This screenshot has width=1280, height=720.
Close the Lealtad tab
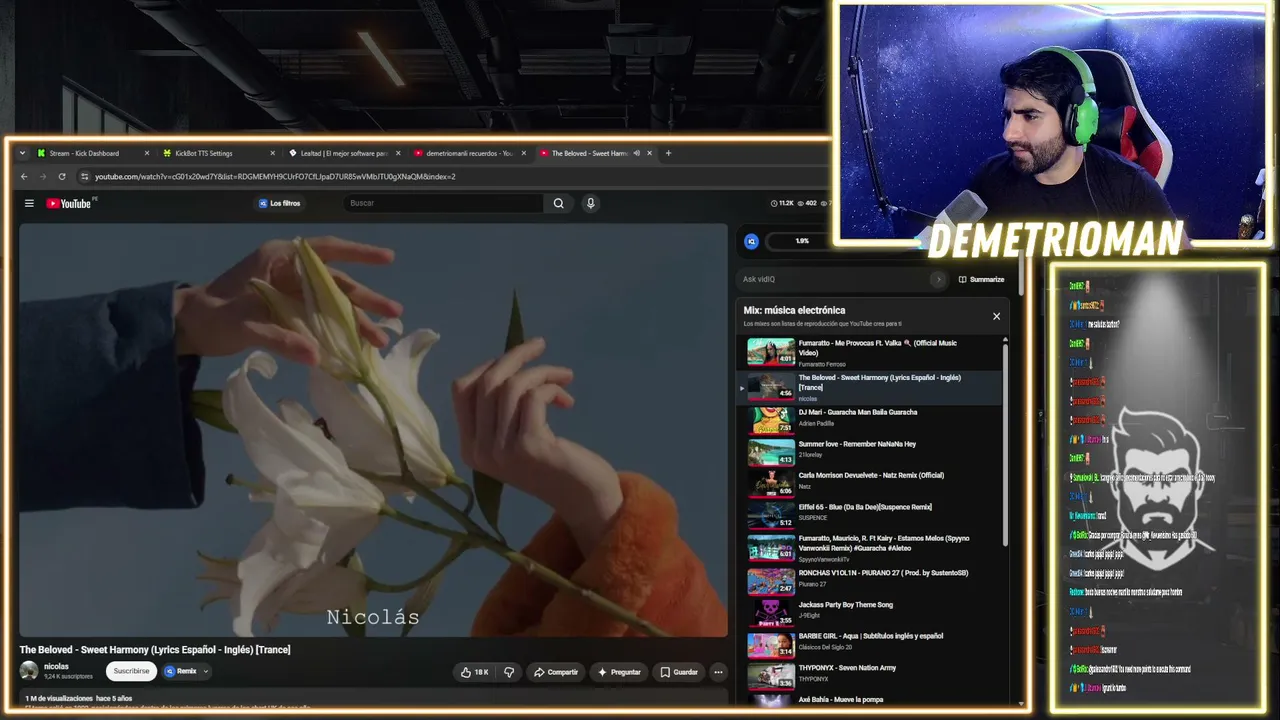pyautogui.click(x=398, y=153)
